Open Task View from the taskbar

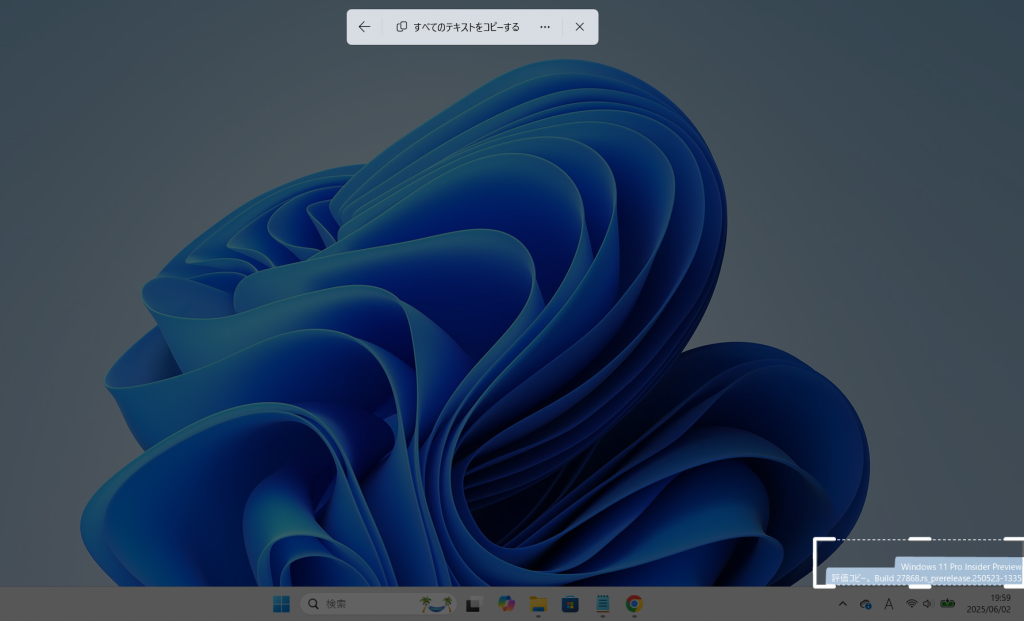point(473,604)
